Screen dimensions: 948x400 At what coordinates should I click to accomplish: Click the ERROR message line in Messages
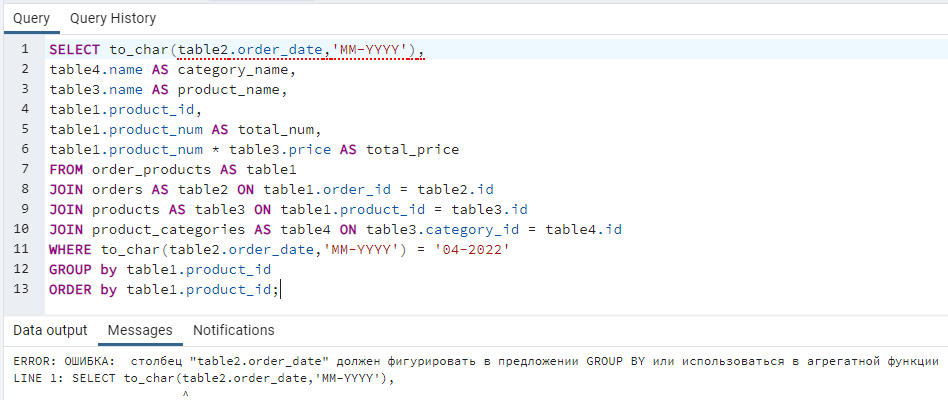(476, 361)
